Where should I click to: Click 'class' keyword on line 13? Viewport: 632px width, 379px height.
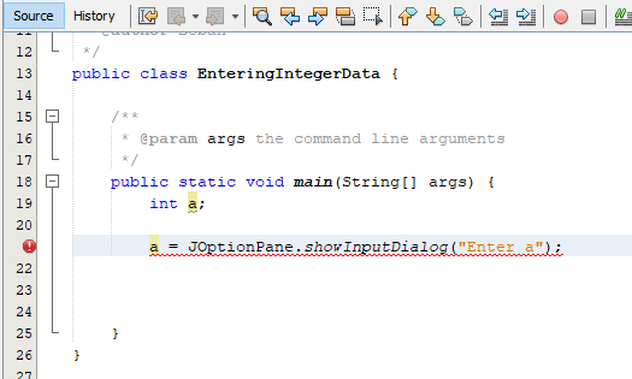tap(164, 74)
